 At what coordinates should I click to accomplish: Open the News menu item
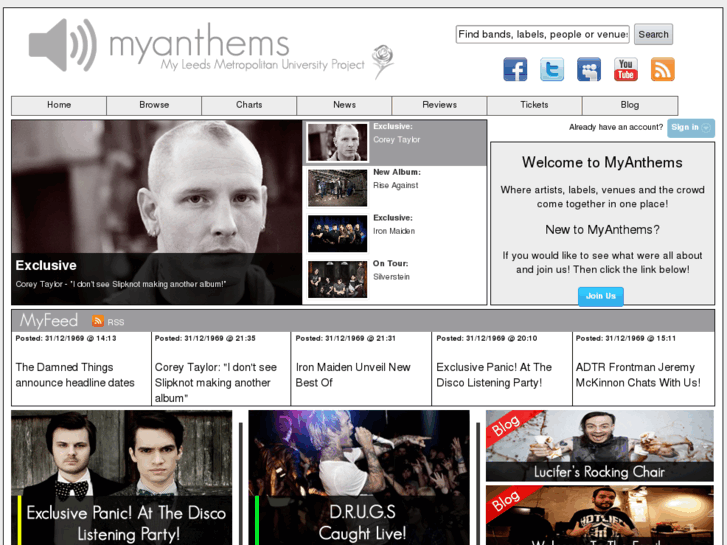[x=344, y=105]
